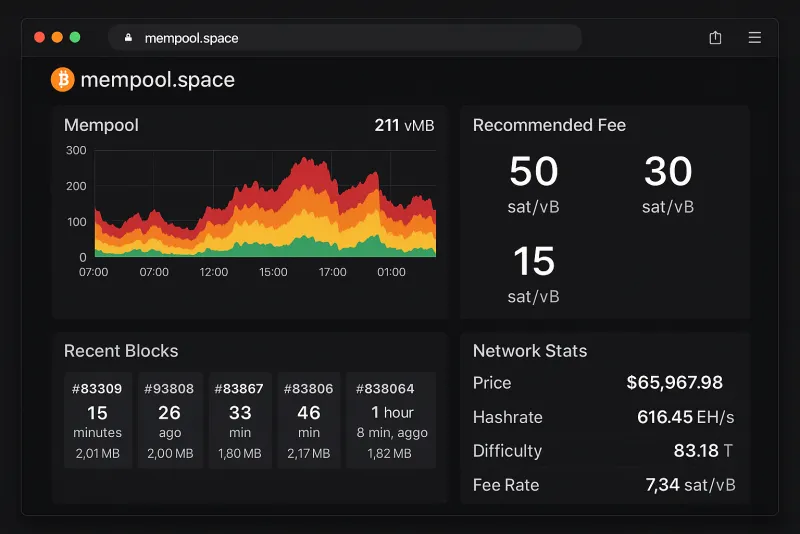Click the padlock icon in the address bar

tap(128, 38)
